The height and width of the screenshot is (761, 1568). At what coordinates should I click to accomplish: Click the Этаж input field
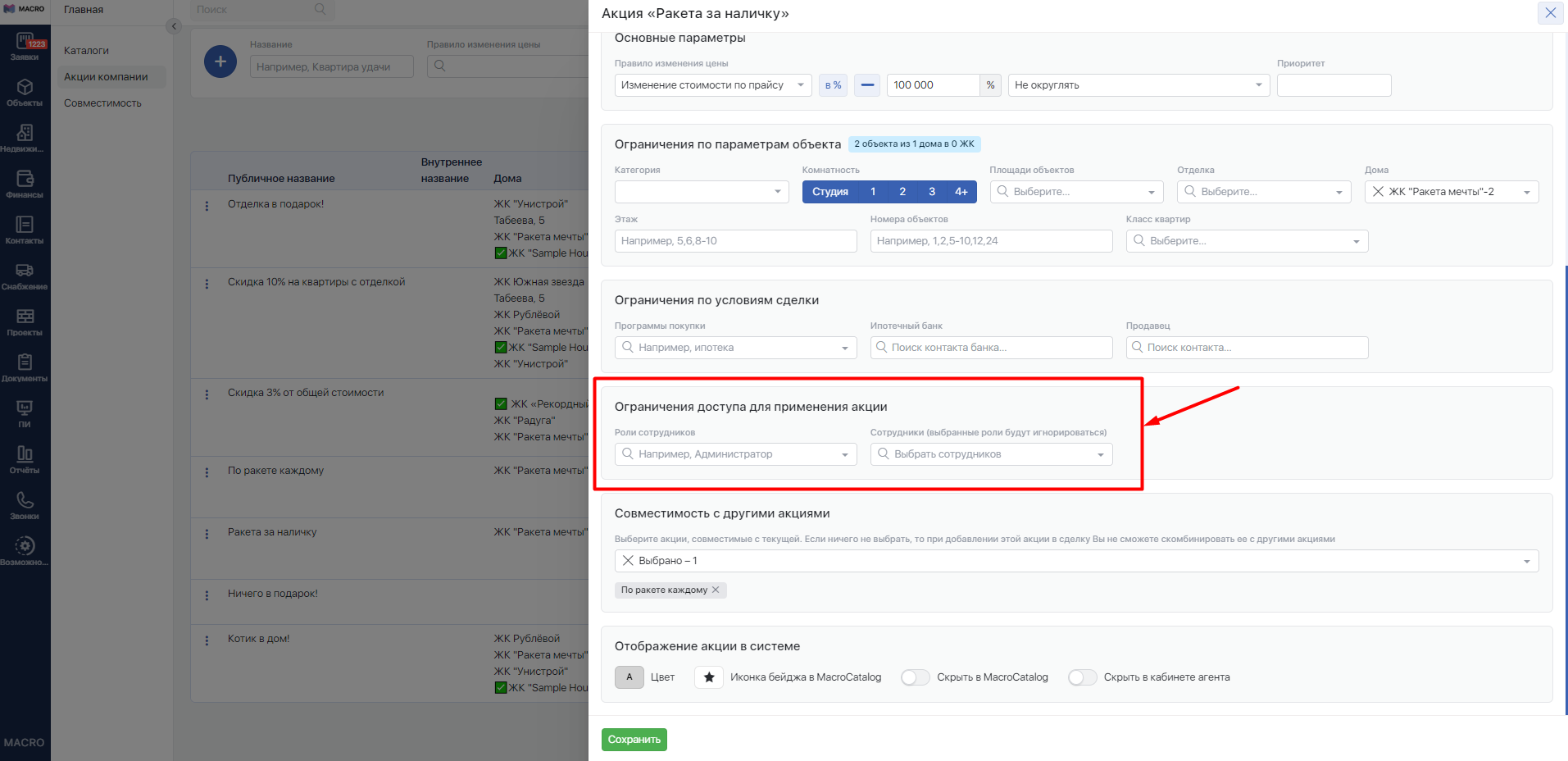pyautogui.click(x=735, y=241)
